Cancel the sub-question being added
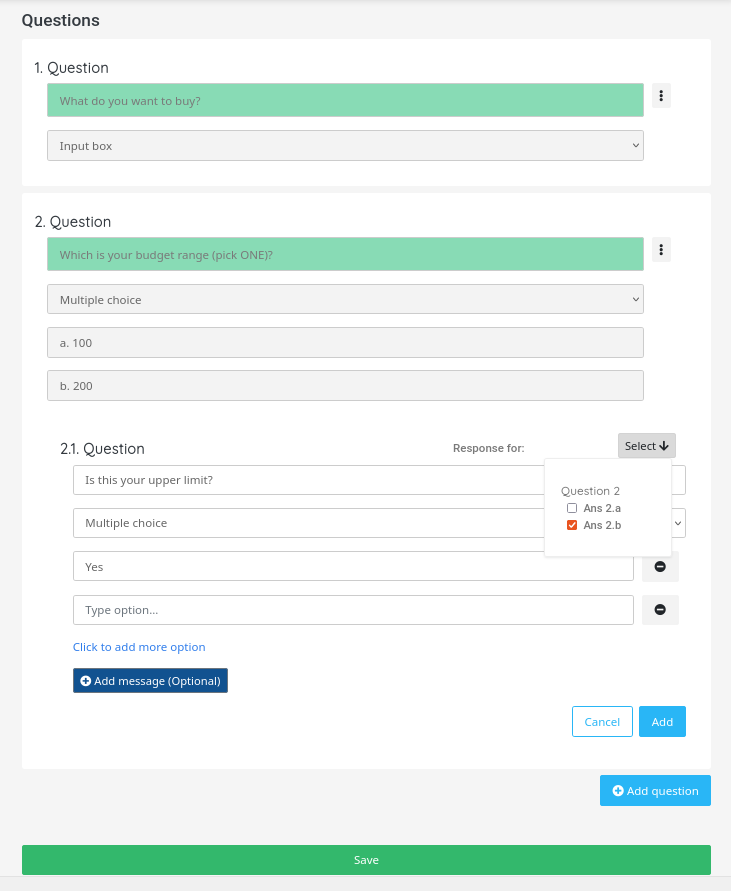 point(602,721)
